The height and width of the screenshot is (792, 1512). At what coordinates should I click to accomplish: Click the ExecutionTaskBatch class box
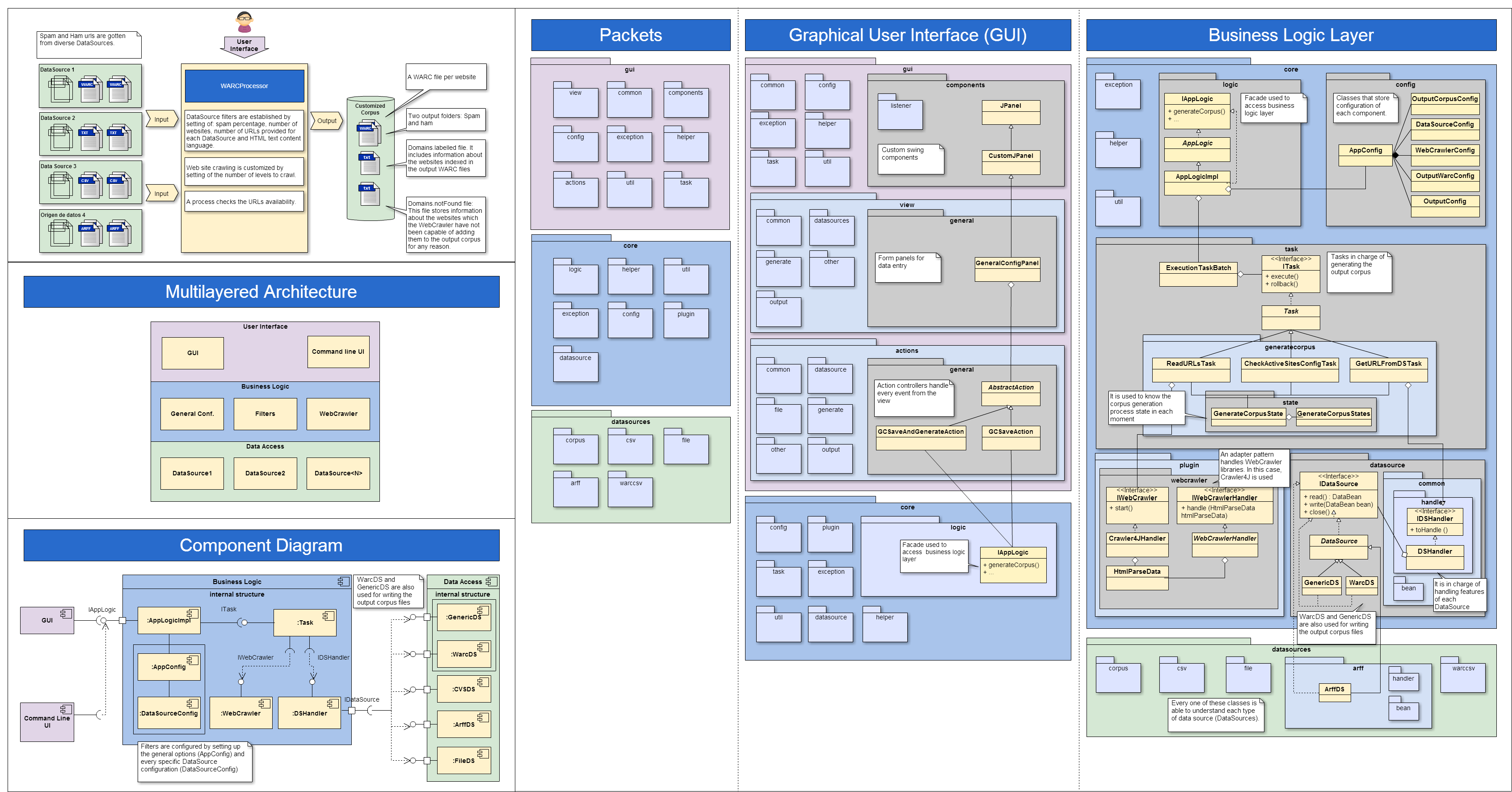point(1198,274)
